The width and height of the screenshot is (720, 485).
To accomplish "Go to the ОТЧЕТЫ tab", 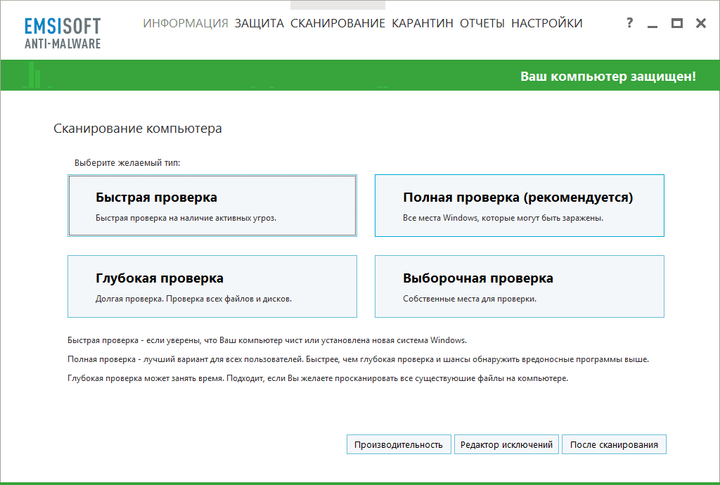I will (x=482, y=23).
